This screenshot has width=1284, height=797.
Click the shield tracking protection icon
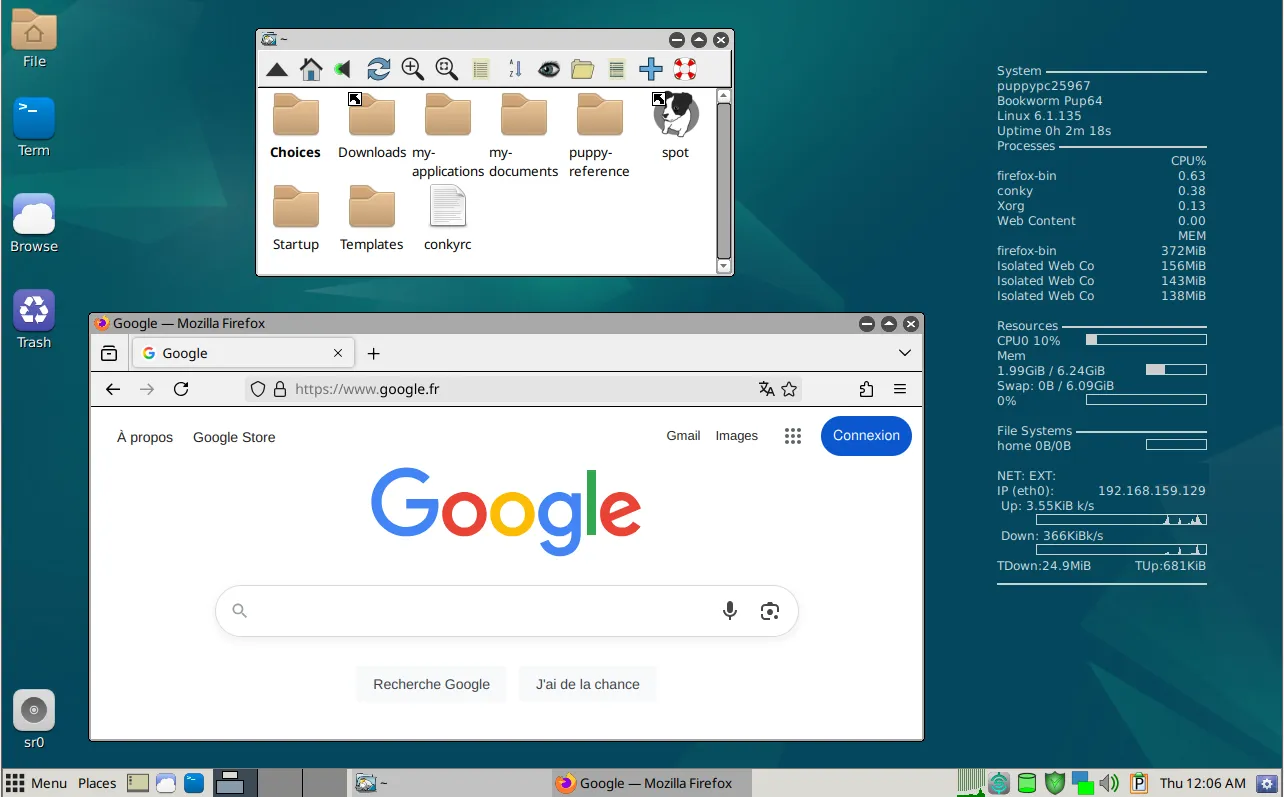pos(258,389)
